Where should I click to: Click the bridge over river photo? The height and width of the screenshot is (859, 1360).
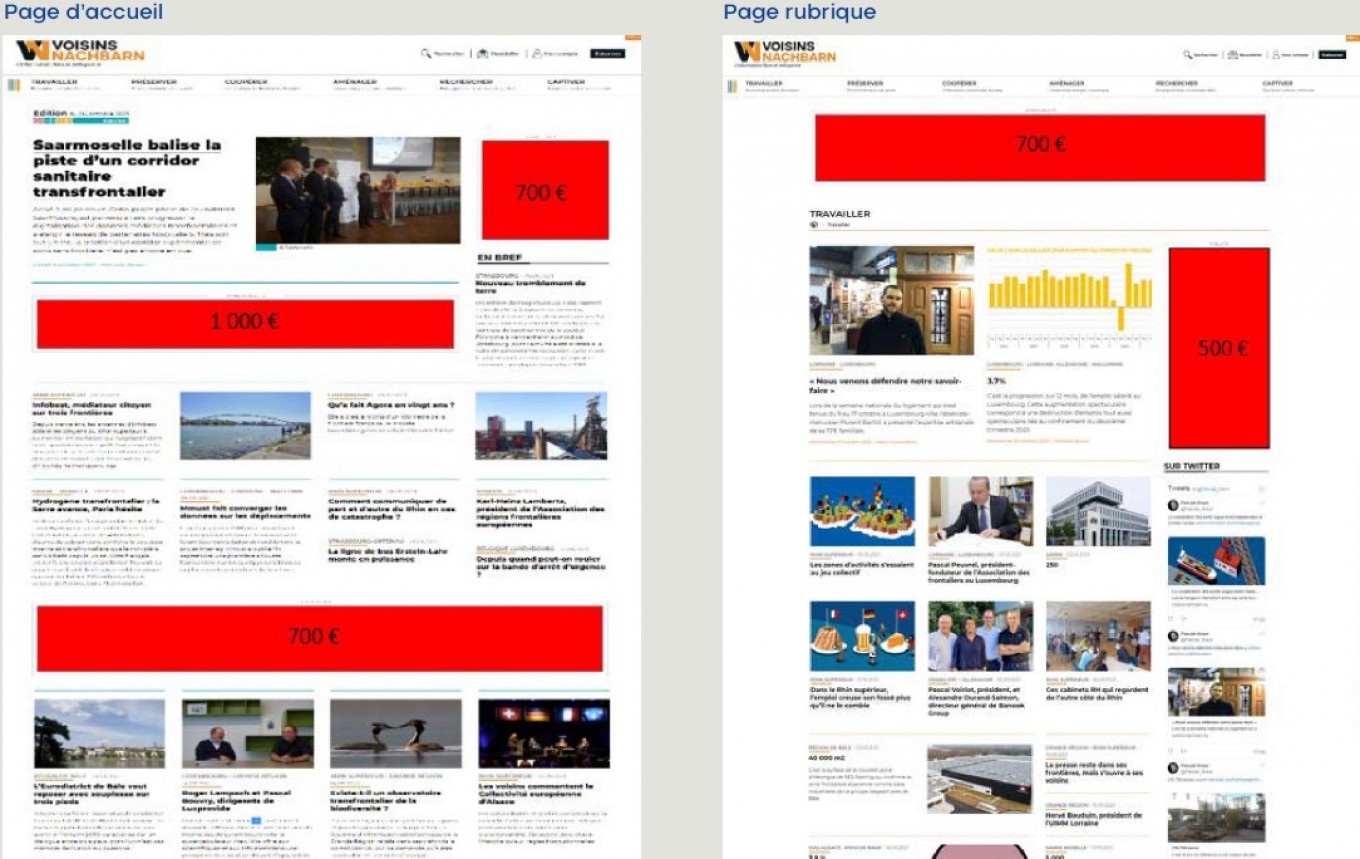pos(245,425)
